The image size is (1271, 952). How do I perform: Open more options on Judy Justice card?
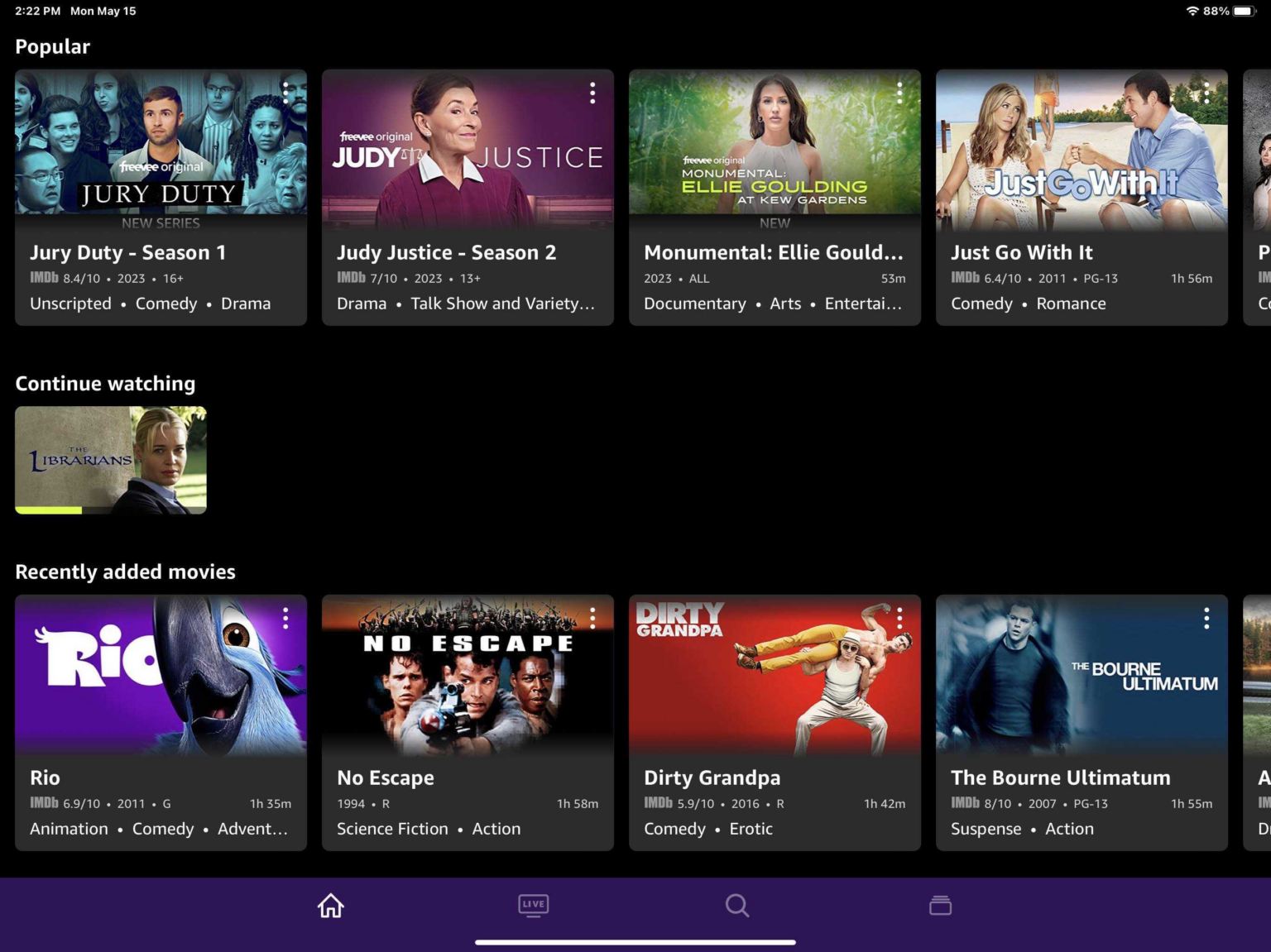[x=592, y=93]
